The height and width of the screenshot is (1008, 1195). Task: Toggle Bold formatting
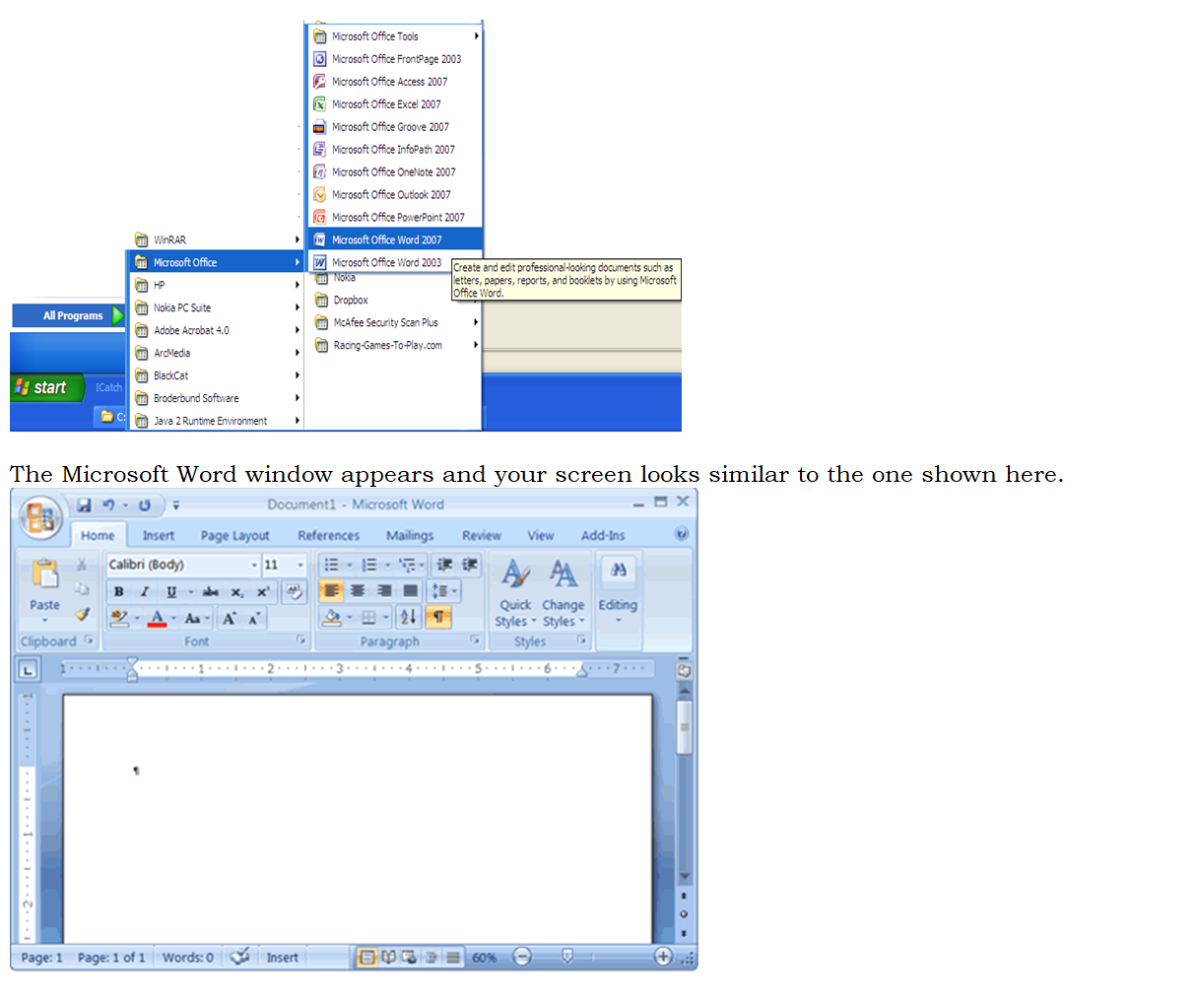[119, 592]
